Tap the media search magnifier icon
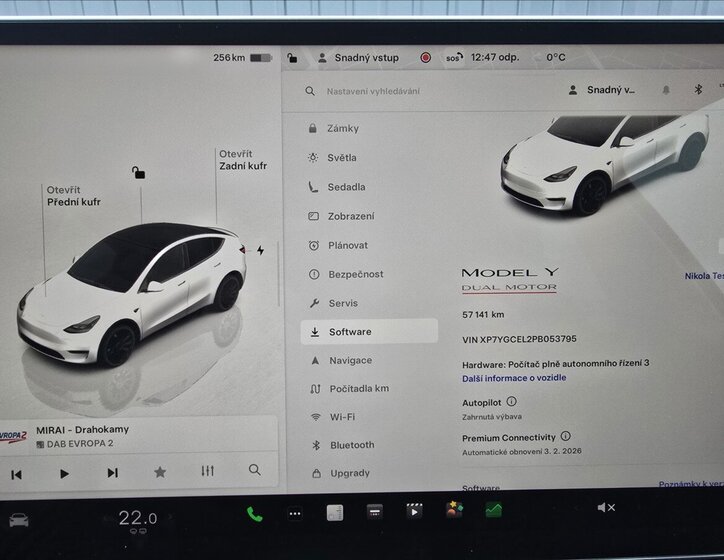This screenshot has width=724, height=560. (x=254, y=470)
